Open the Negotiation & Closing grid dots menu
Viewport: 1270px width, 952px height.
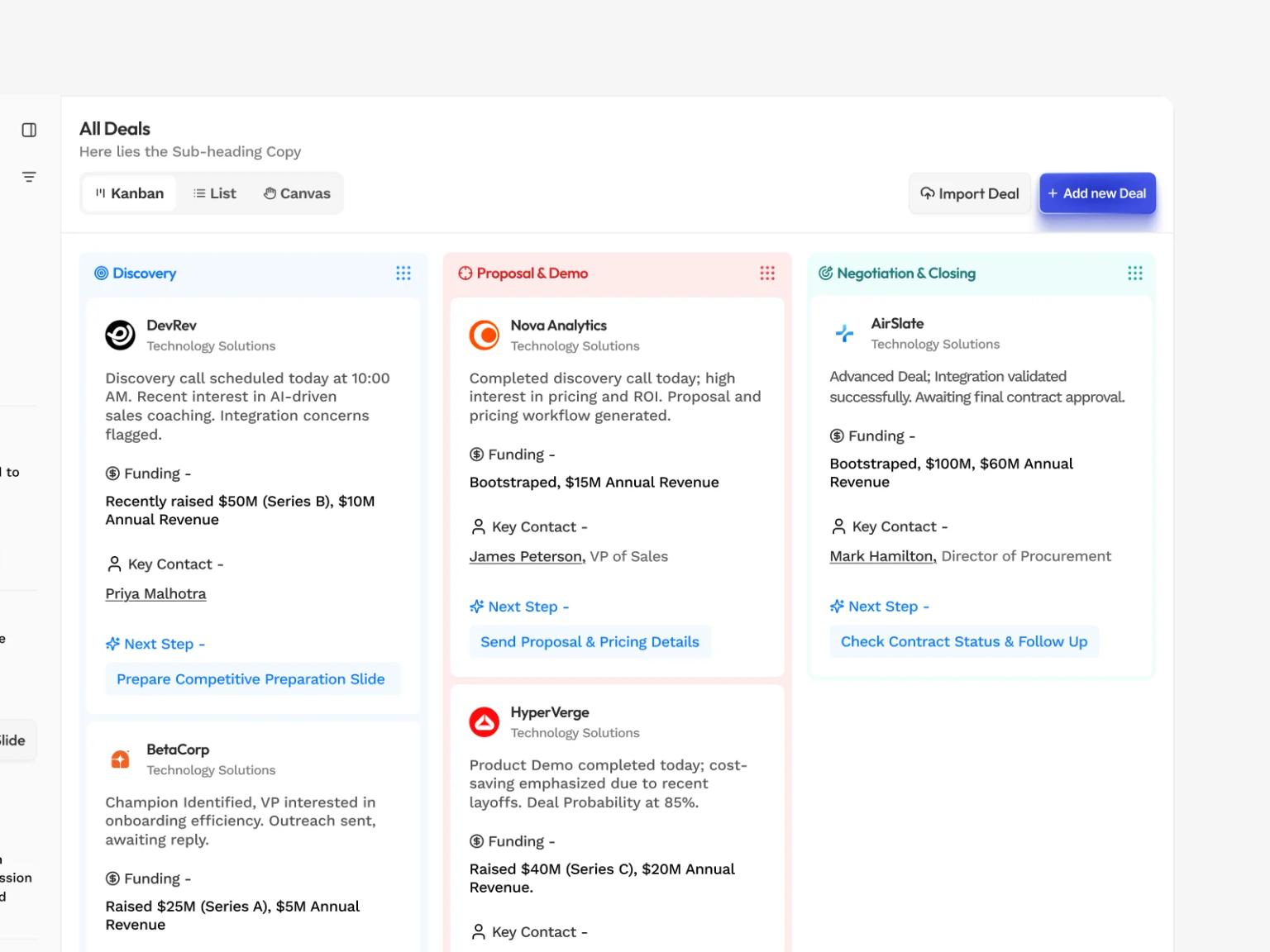tap(1135, 273)
